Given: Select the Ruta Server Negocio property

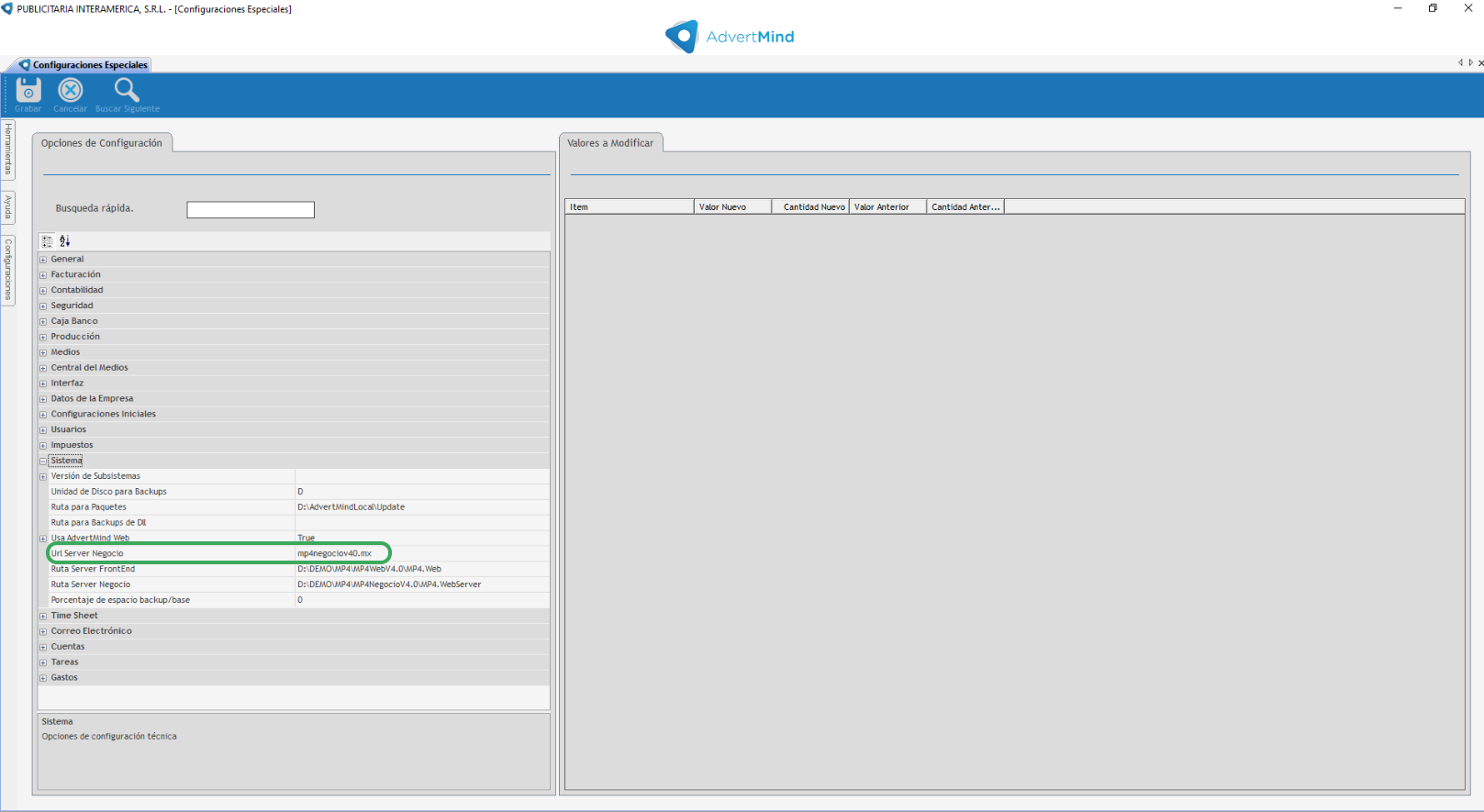Looking at the screenshot, I should 172,585.
